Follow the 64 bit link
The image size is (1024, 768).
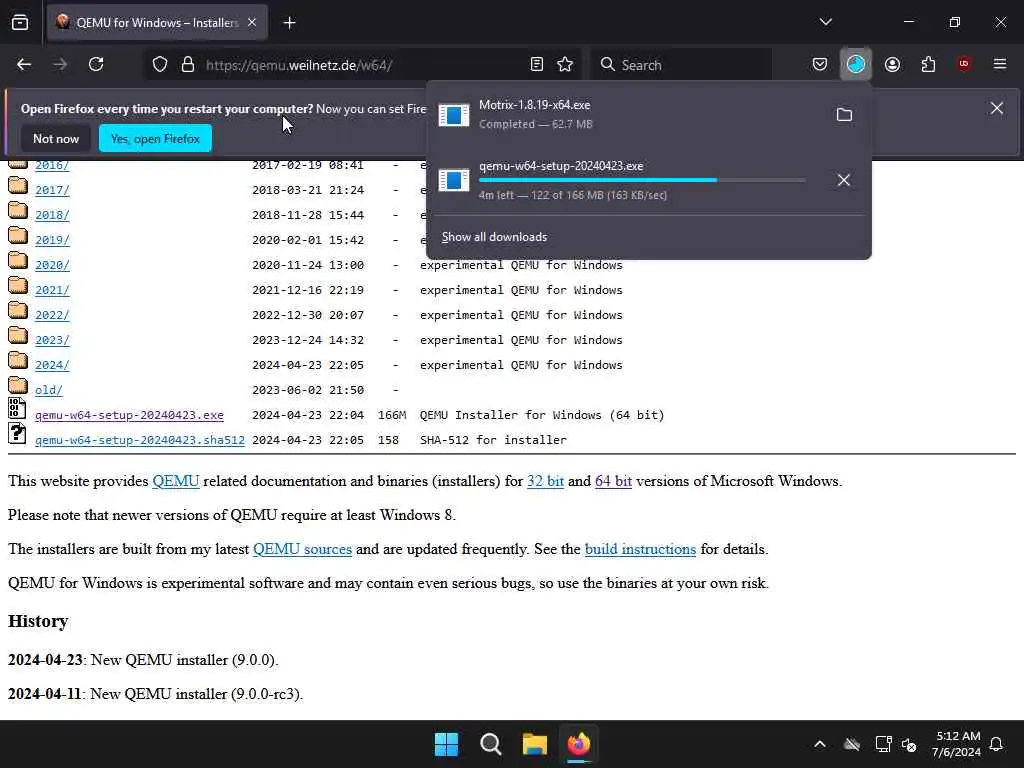(x=613, y=481)
